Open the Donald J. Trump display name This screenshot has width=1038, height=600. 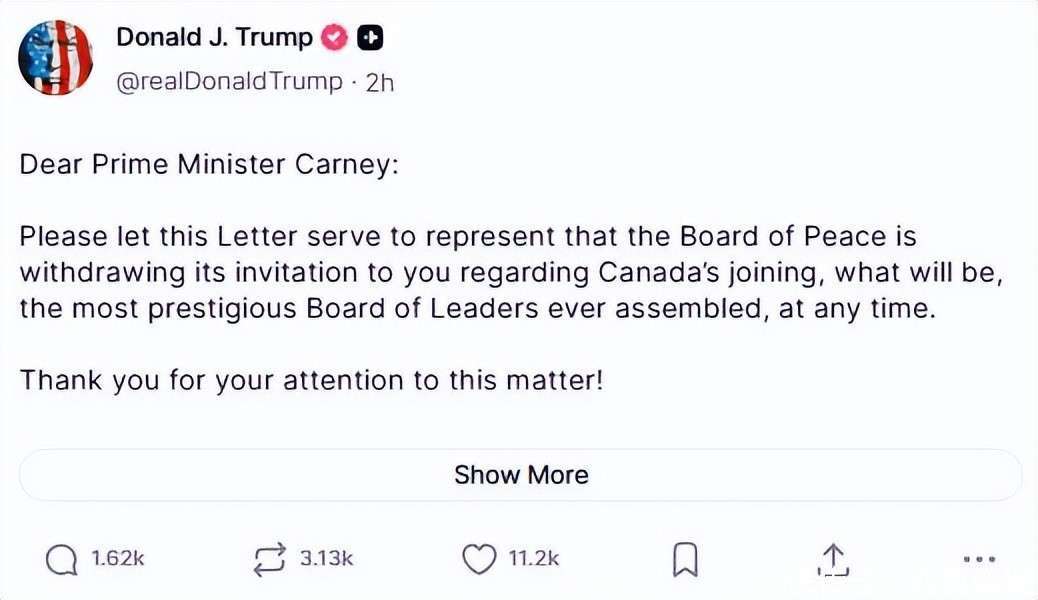(214, 38)
